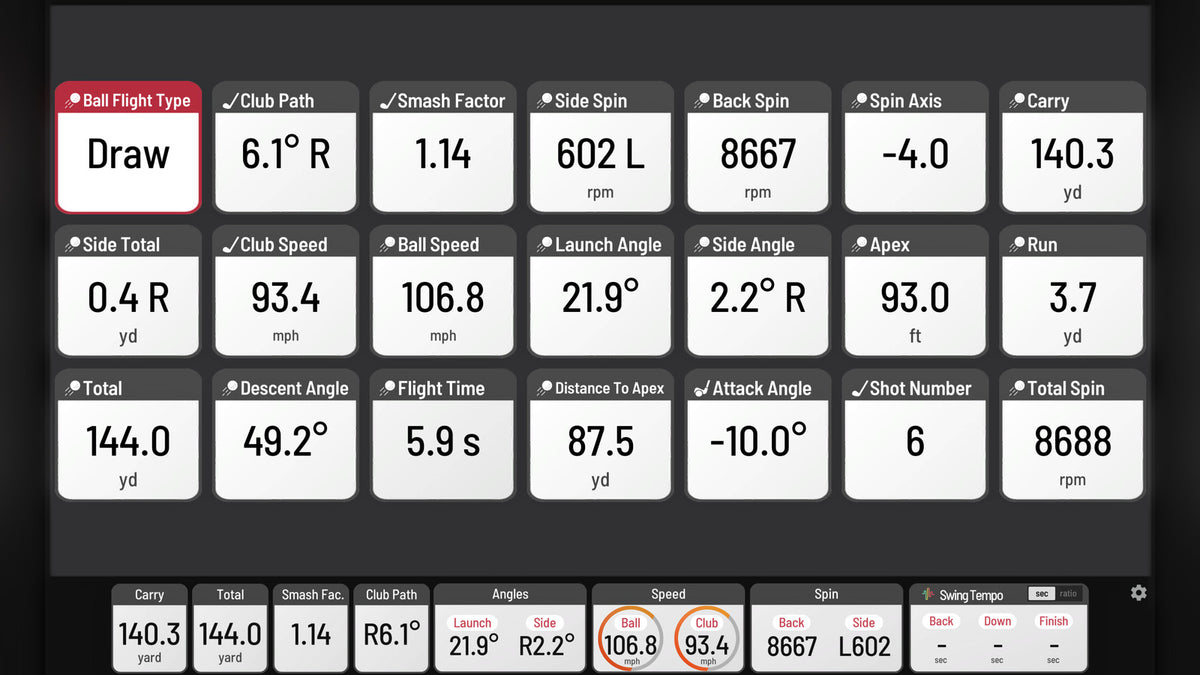Click the ball icon beside Side Total header
This screenshot has height=675, width=1200.
pos(73,245)
